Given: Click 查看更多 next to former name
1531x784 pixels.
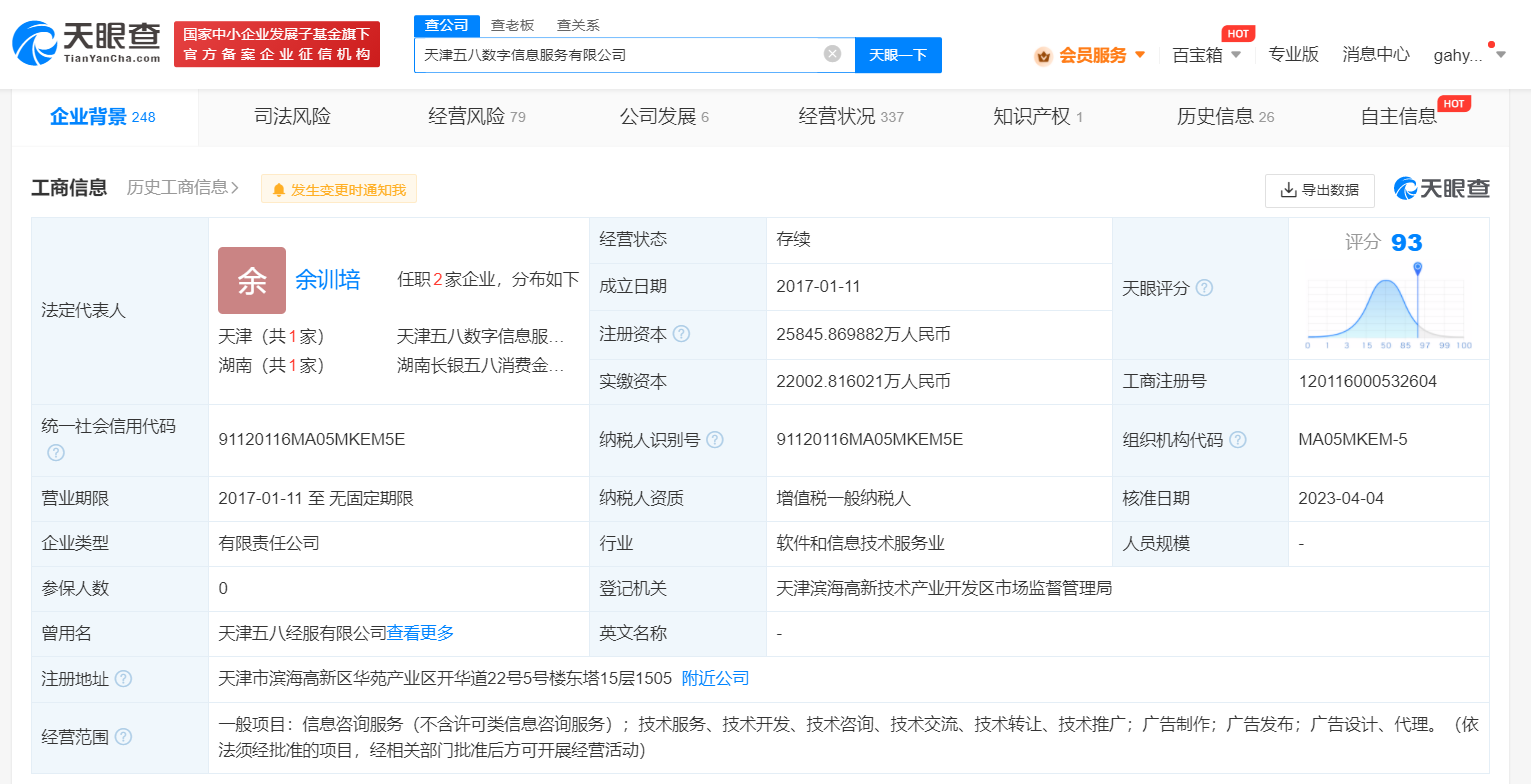Looking at the screenshot, I should (421, 632).
